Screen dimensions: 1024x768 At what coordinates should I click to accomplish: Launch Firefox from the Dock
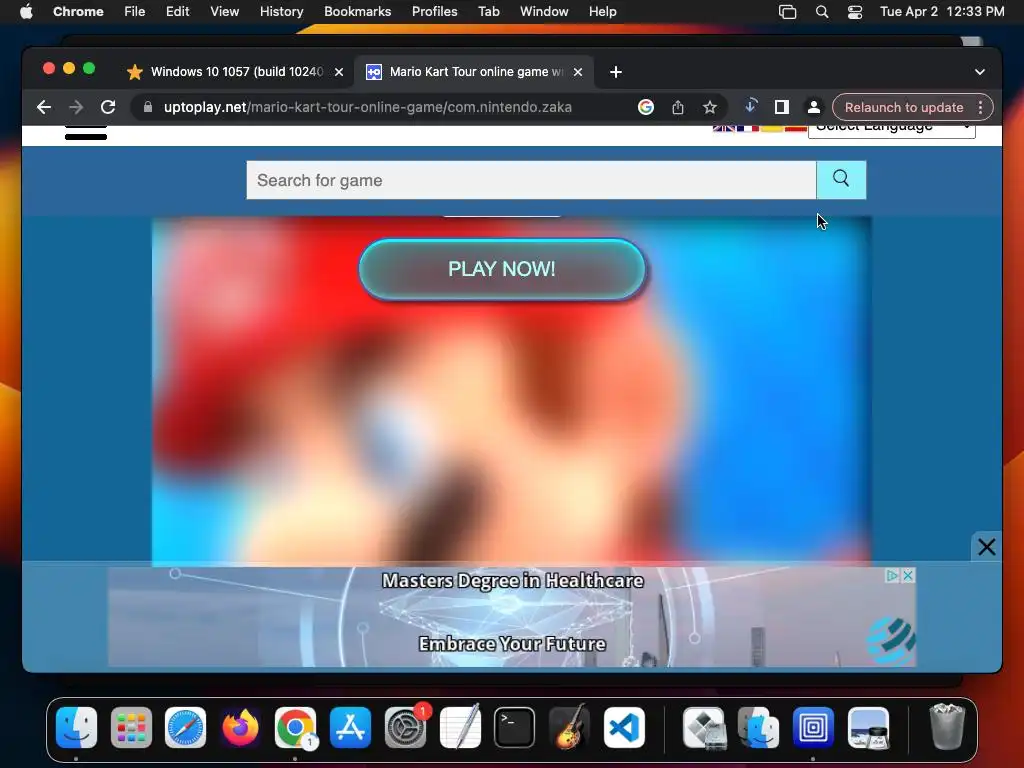tap(240, 728)
